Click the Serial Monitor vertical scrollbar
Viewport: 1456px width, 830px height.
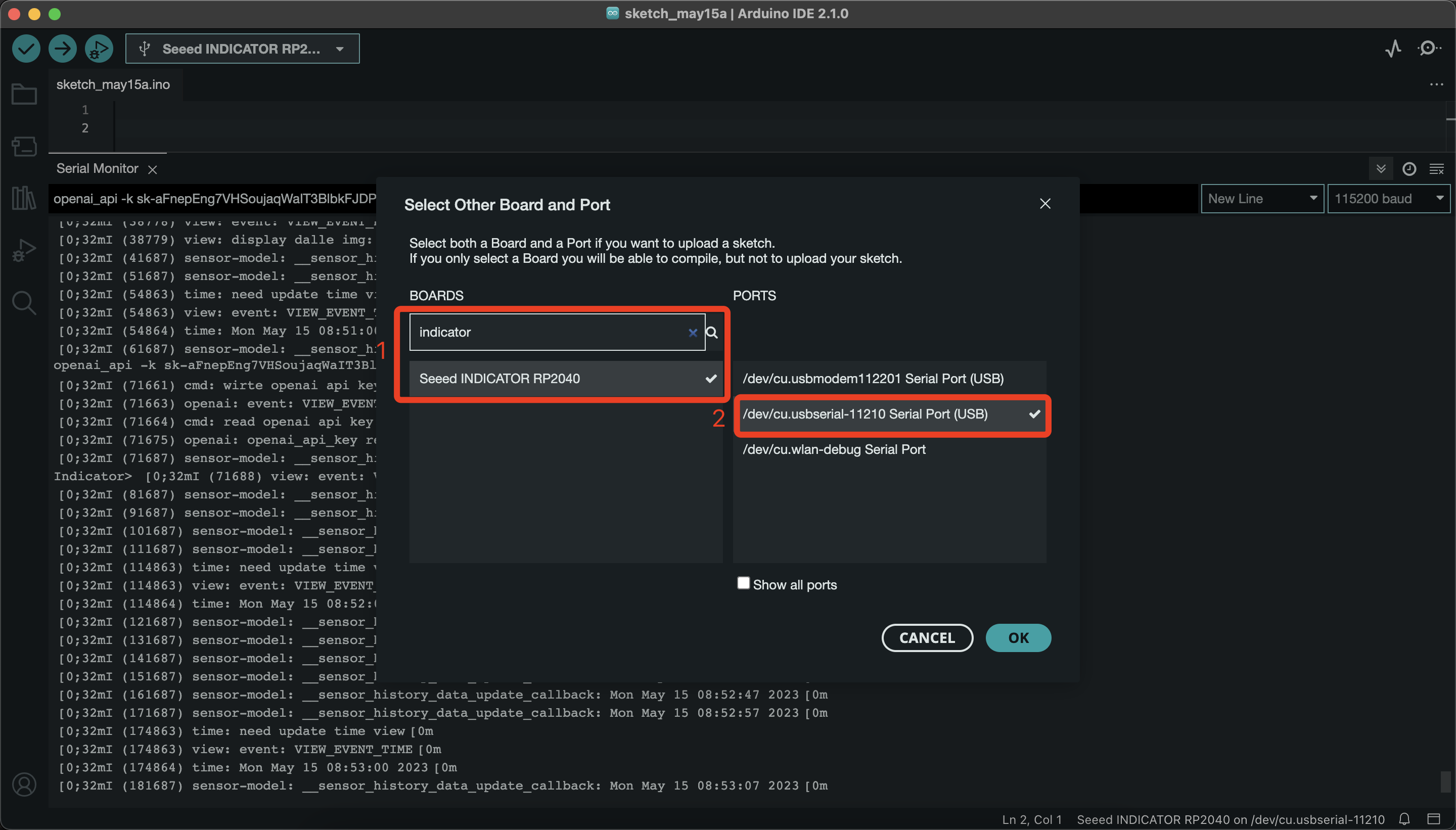(x=1445, y=781)
